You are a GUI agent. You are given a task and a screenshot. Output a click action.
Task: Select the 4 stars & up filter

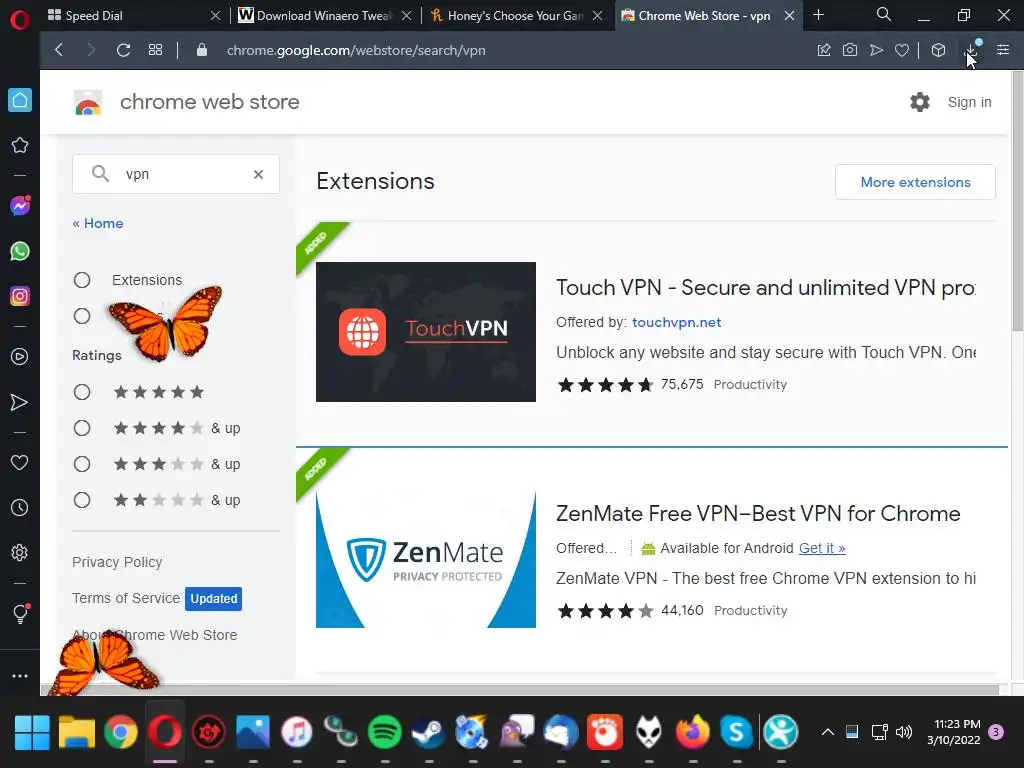(x=82, y=428)
